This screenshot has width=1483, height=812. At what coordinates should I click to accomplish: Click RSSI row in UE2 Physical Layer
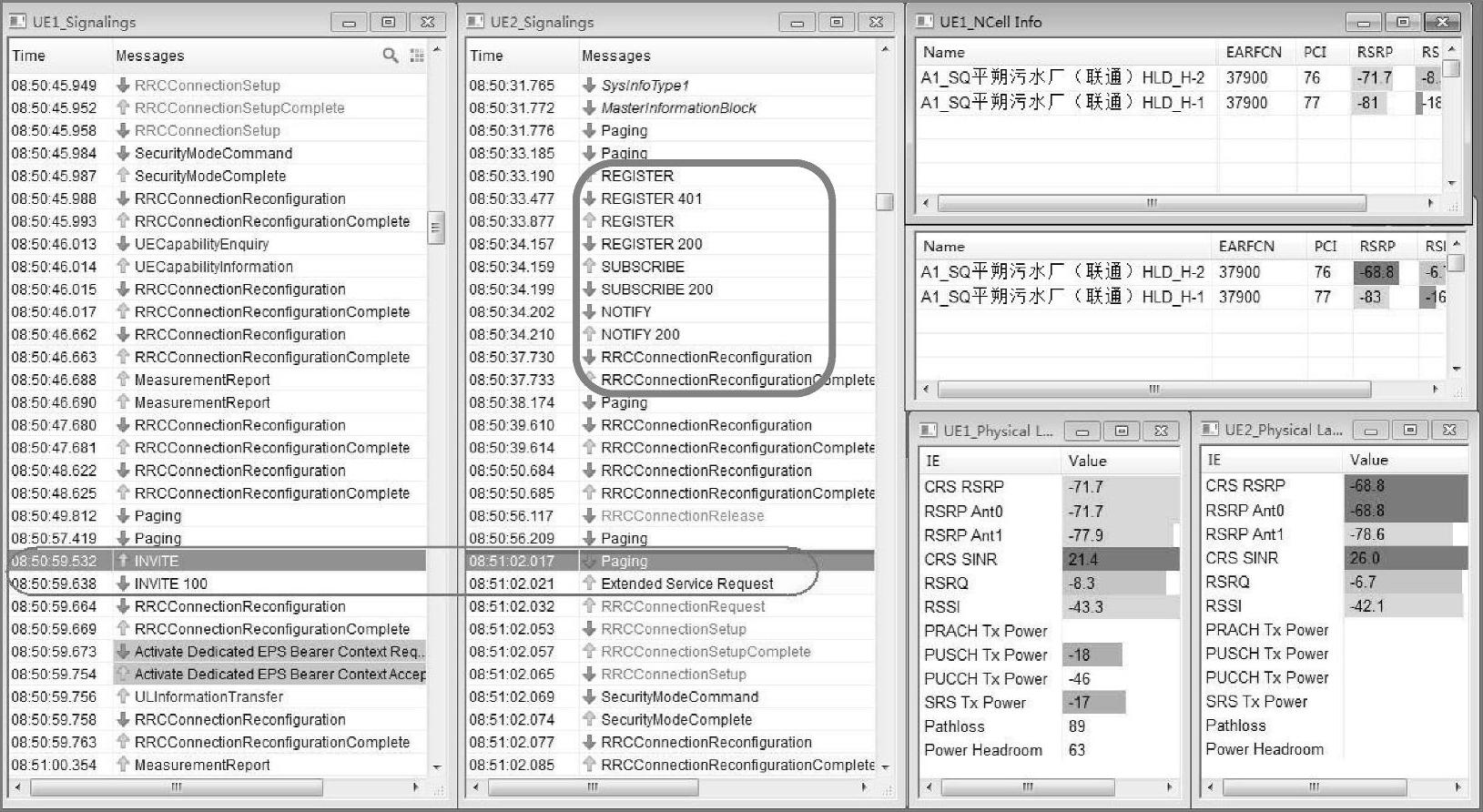[x=1335, y=605]
